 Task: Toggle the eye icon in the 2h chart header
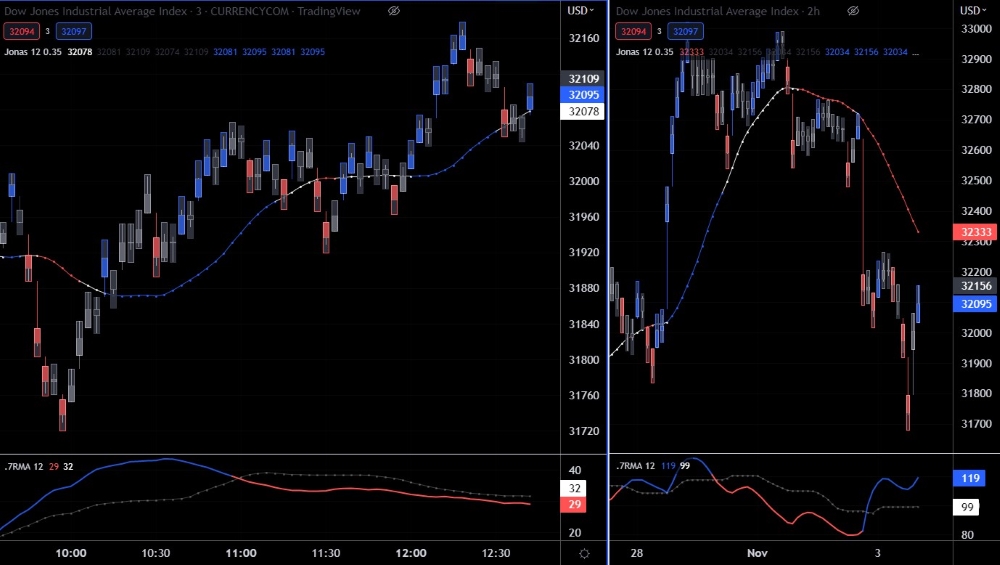click(x=853, y=11)
